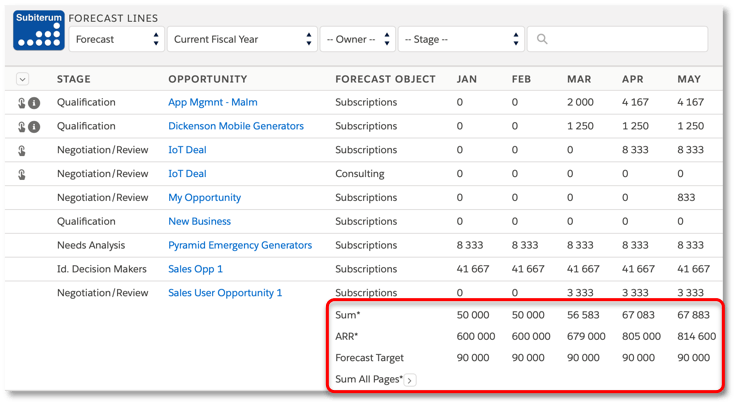Image resolution: width=735 pixels, height=404 pixels.
Task: Click Sum value 67 083 for APR
Action: [x=638, y=315]
